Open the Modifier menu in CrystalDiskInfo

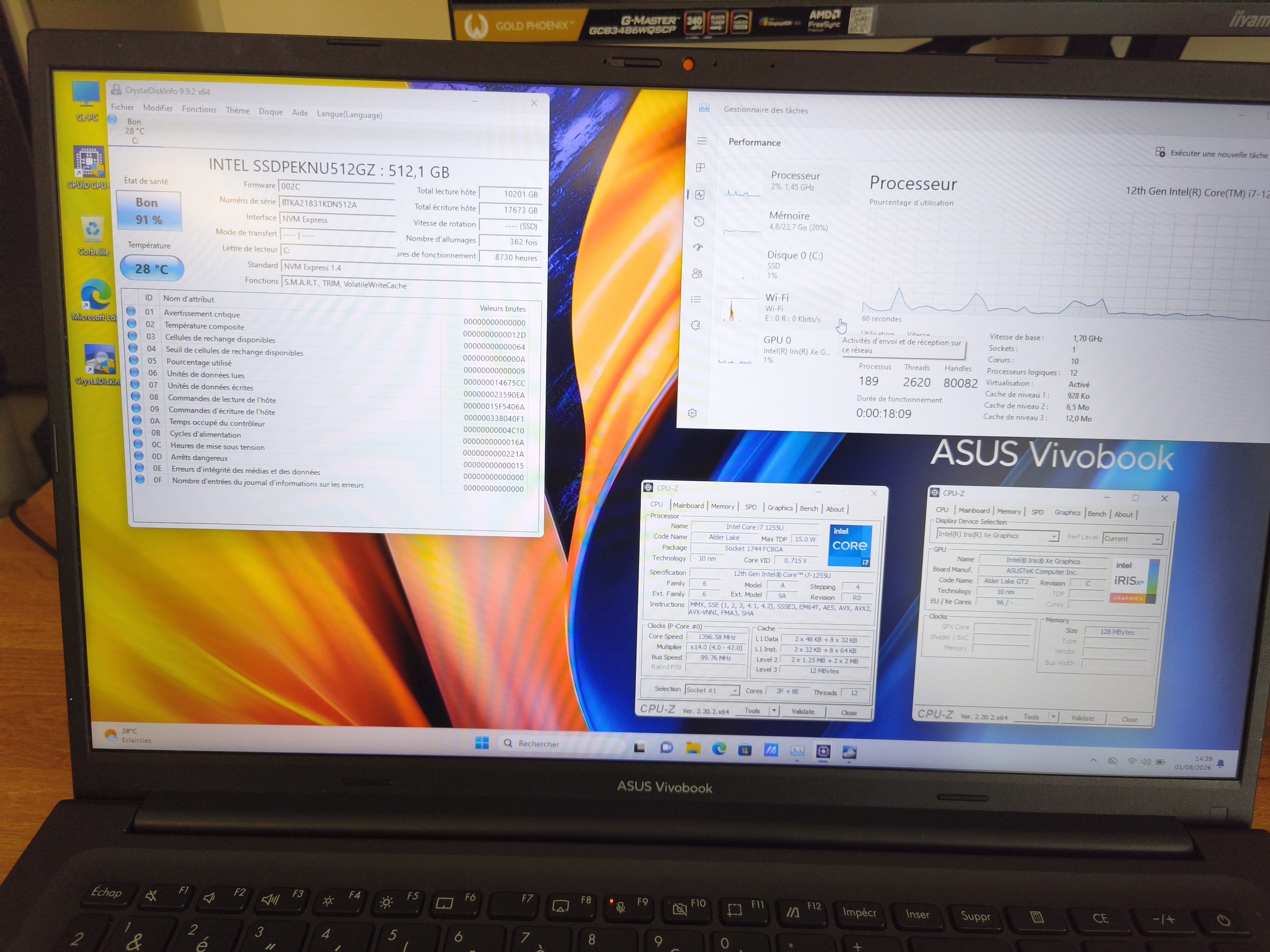coord(158,108)
